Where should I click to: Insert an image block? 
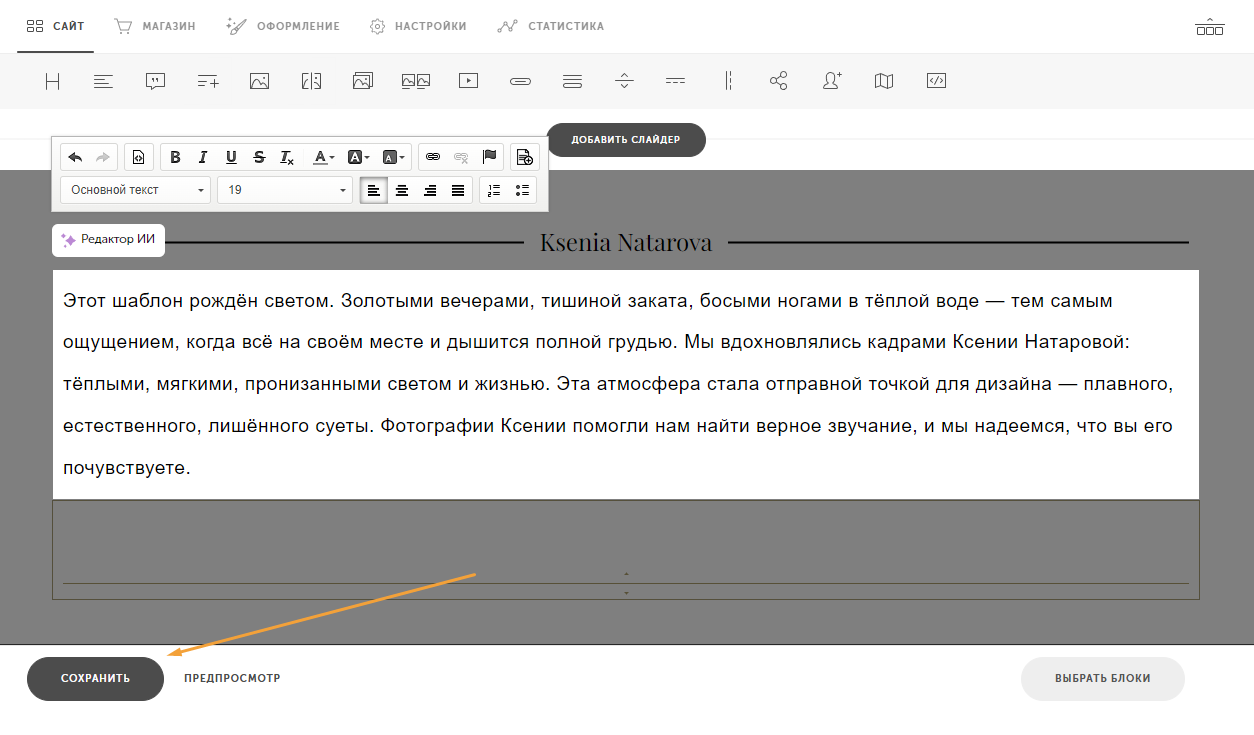[259, 81]
